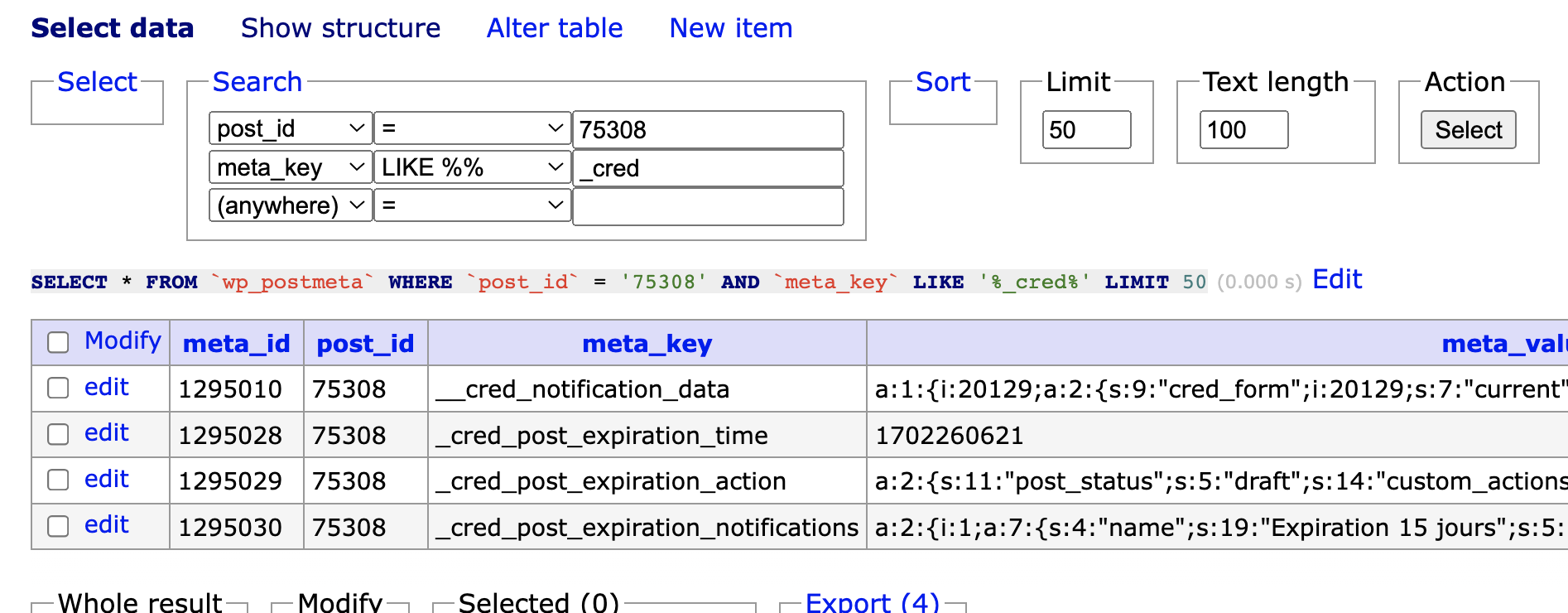This screenshot has width=1568, height=613.
Task: Open the LIKE %% operator dropdown
Action: [472, 167]
